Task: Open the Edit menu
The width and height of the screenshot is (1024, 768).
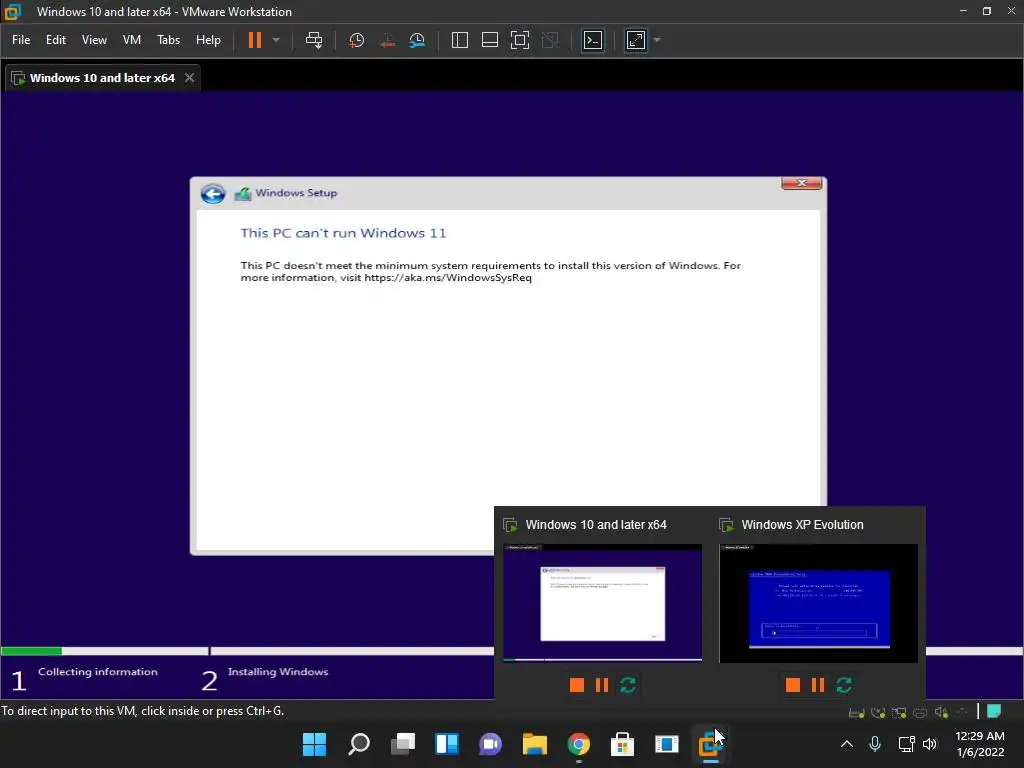Action: click(56, 40)
